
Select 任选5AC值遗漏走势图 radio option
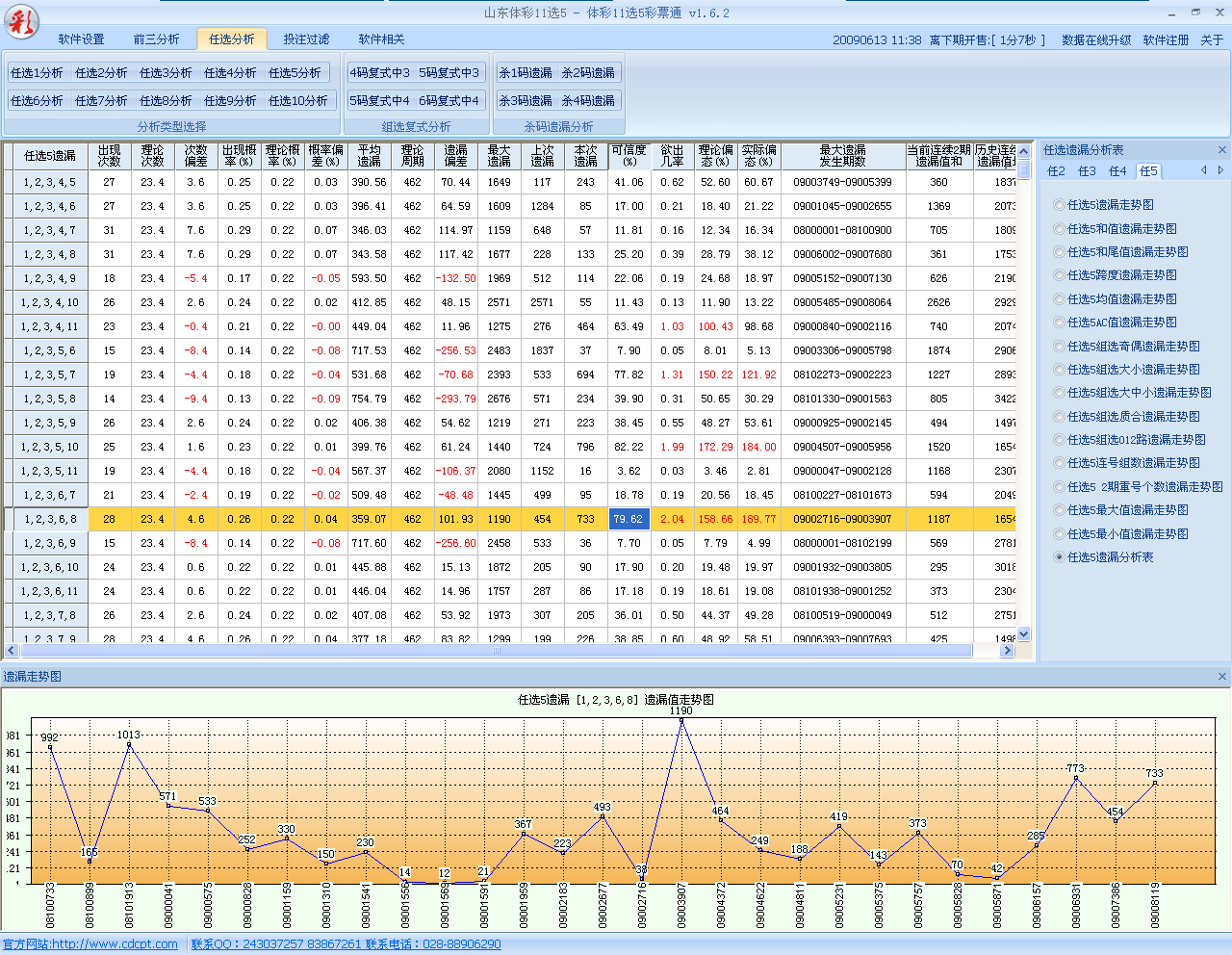pyautogui.click(x=1115, y=323)
